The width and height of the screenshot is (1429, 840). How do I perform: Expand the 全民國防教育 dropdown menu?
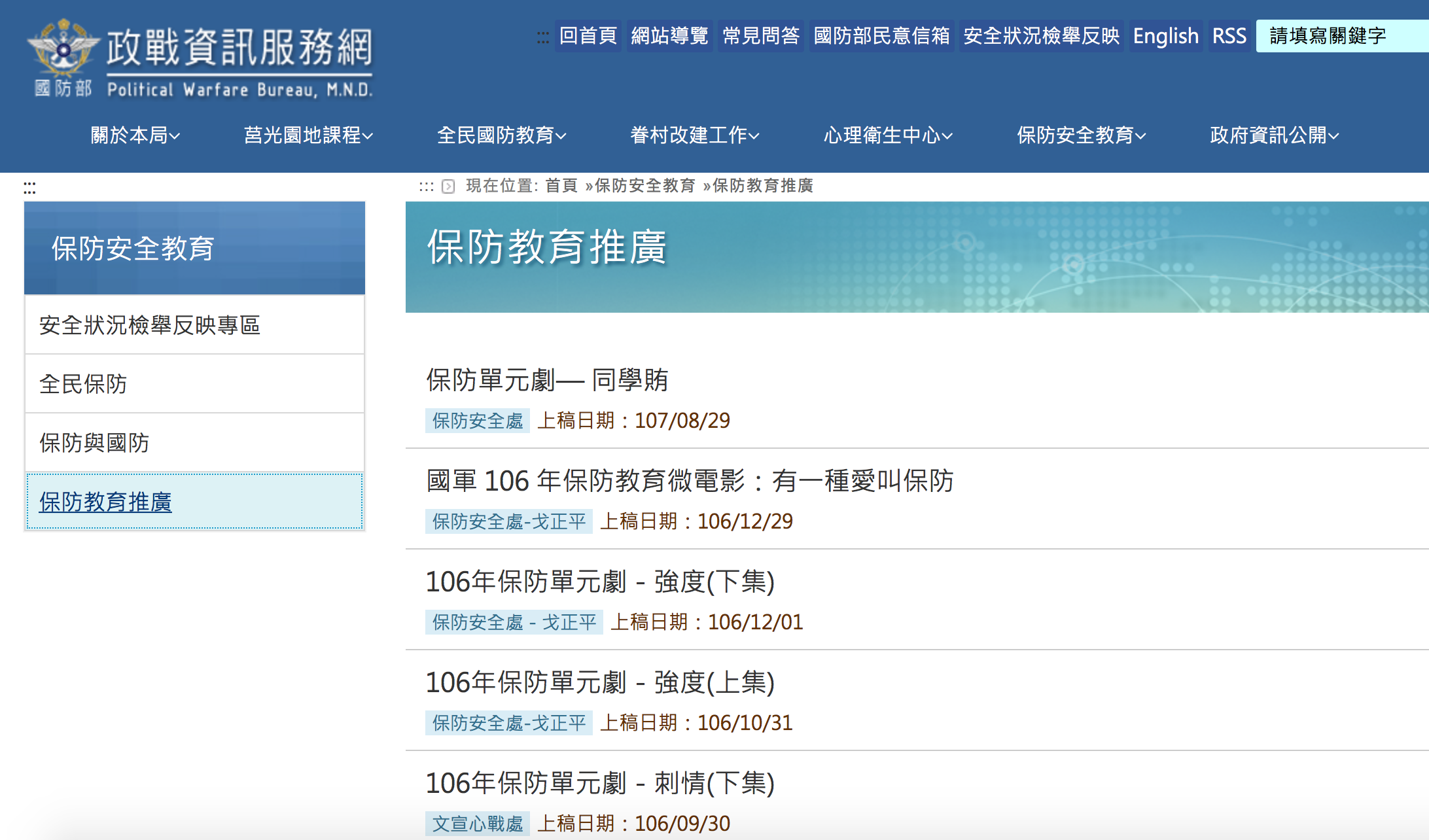501,135
